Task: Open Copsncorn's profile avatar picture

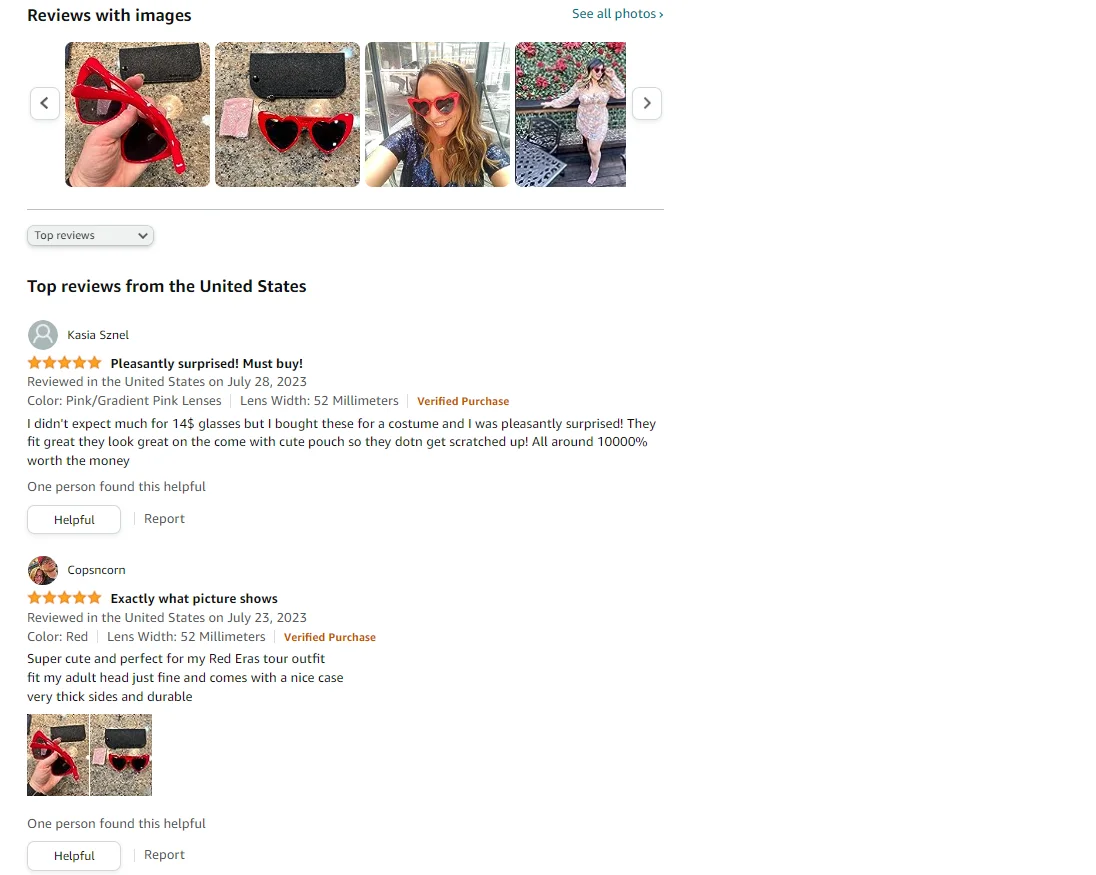Action: (x=43, y=570)
